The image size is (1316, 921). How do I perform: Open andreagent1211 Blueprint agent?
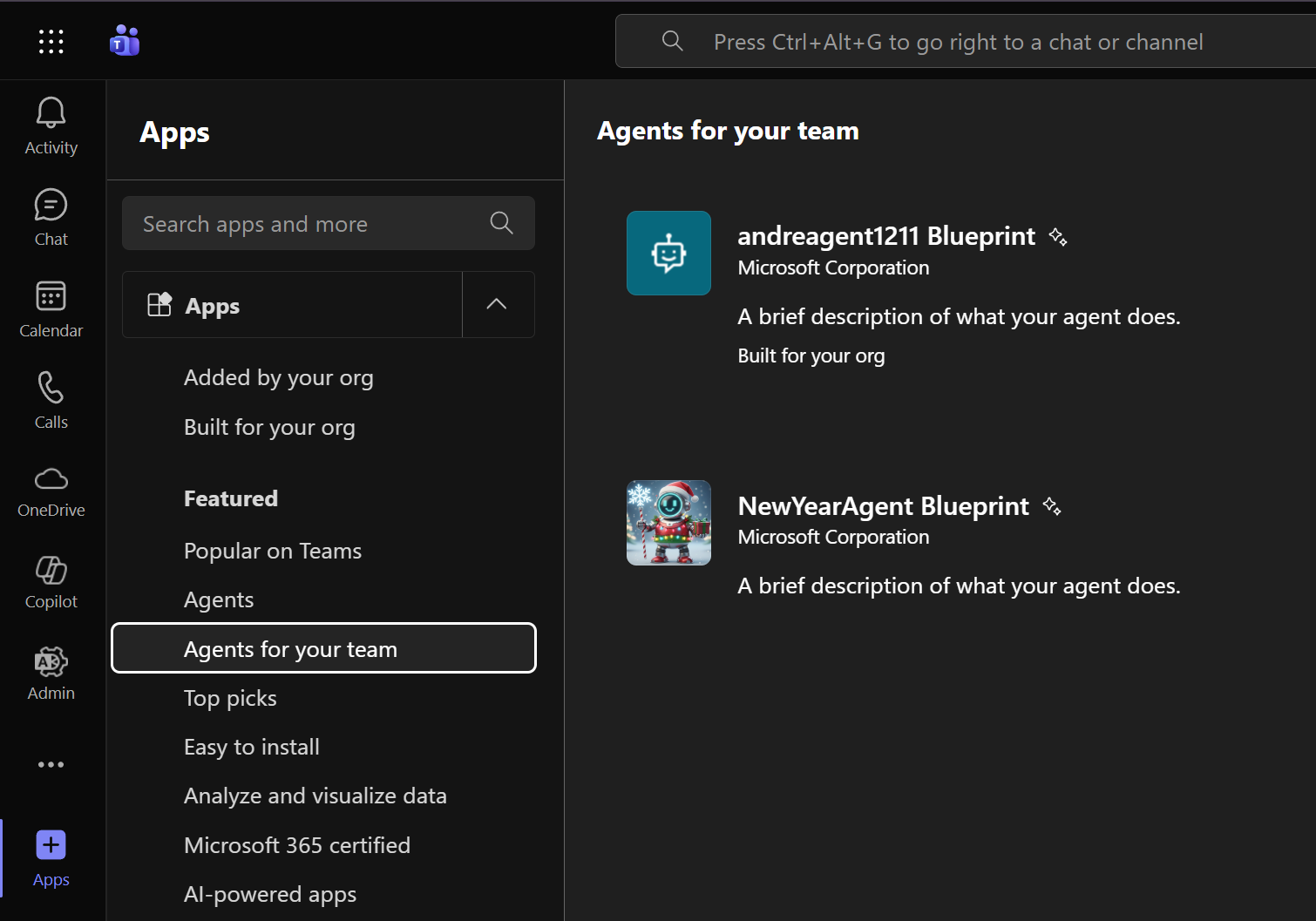tap(885, 236)
